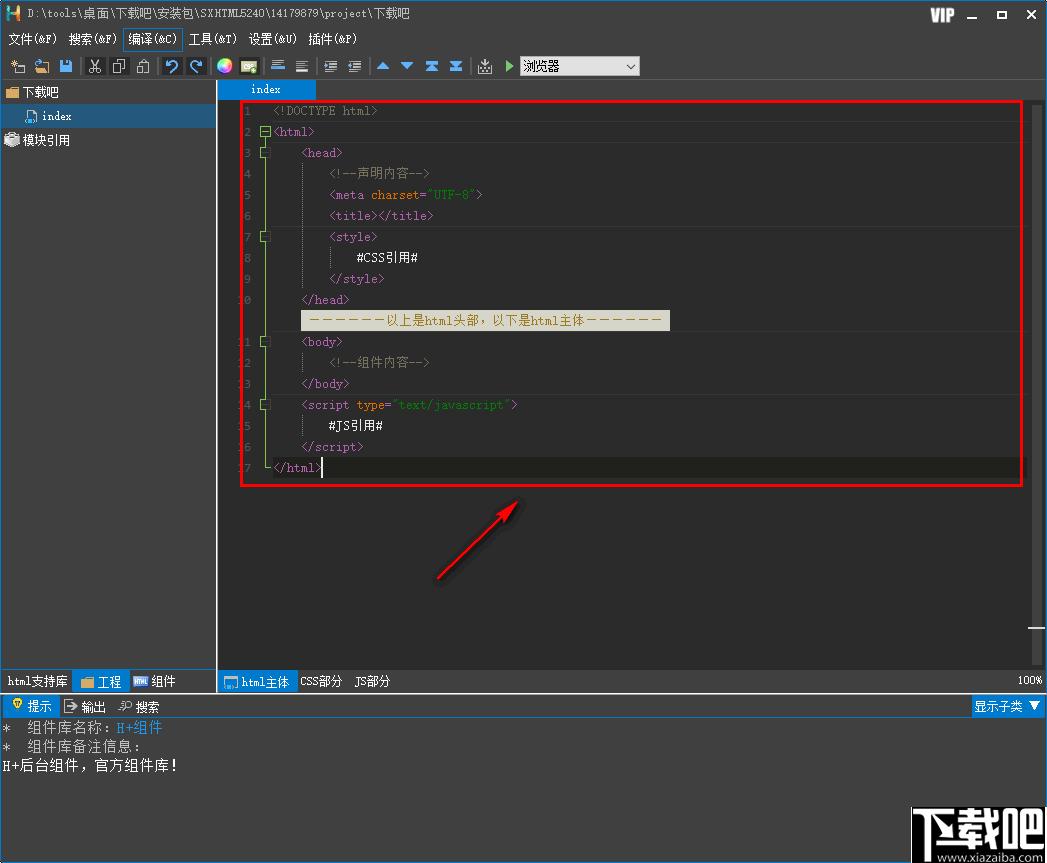Switch to html支持库 tab
The width and height of the screenshot is (1047, 863).
coord(37,681)
